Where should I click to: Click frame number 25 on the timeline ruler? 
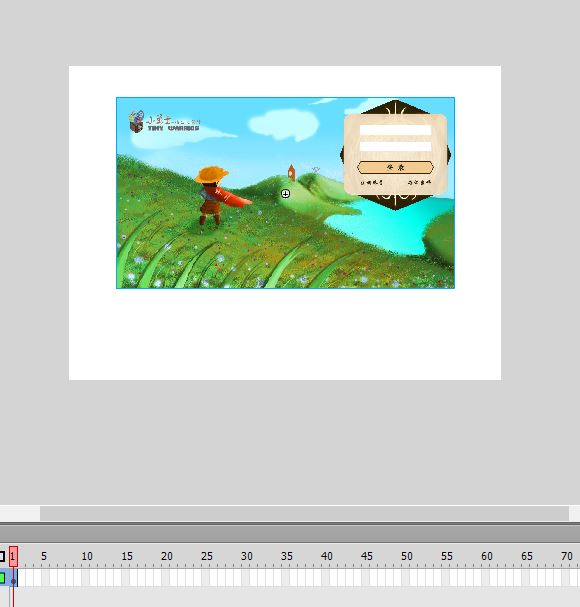pos(207,556)
